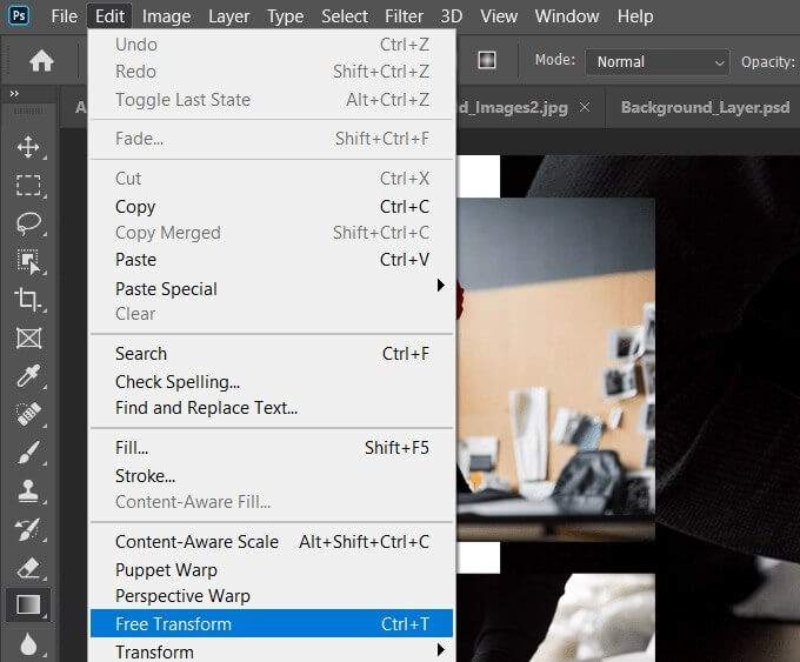Select the Rectangular Marquee tool
Image resolution: width=800 pixels, height=662 pixels.
(28, 185)
